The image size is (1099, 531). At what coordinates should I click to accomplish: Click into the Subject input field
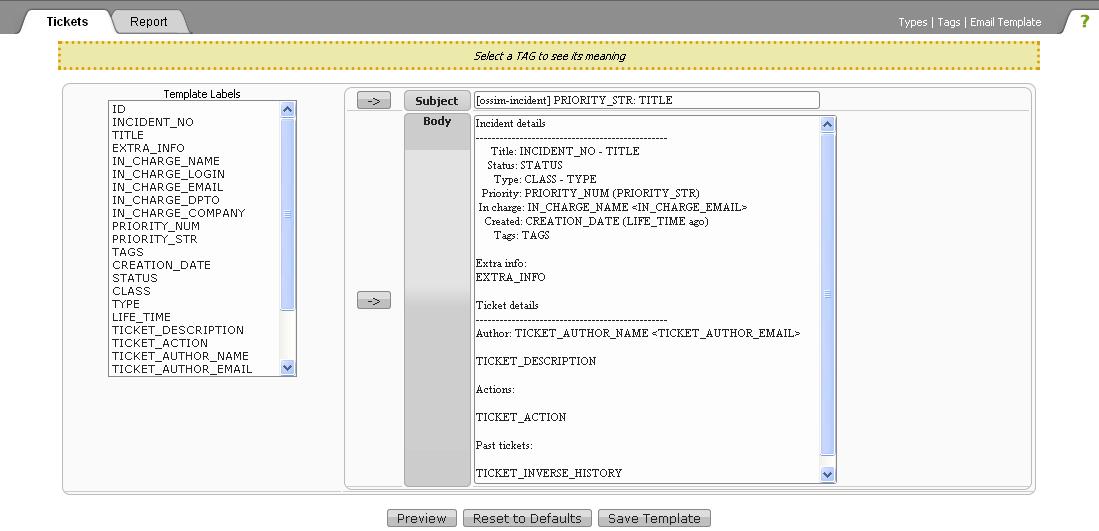click(x=646, y=100)
